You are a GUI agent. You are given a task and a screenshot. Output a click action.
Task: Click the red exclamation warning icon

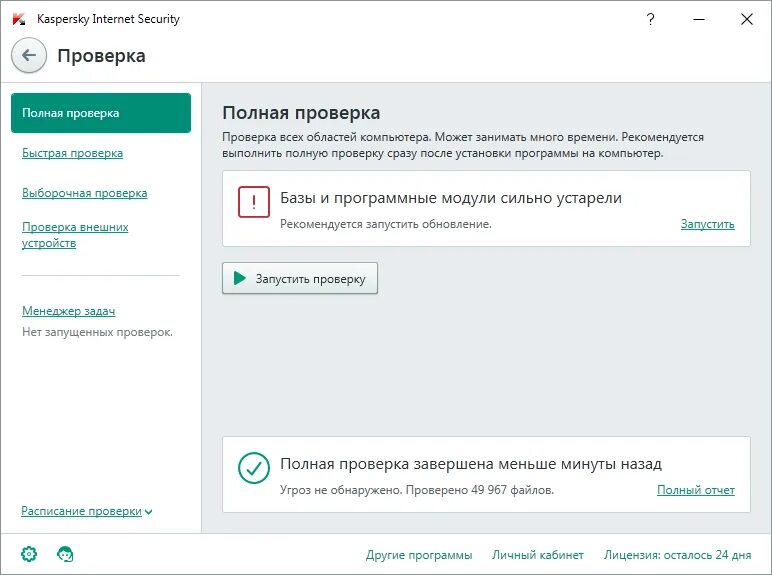(254, 202)
